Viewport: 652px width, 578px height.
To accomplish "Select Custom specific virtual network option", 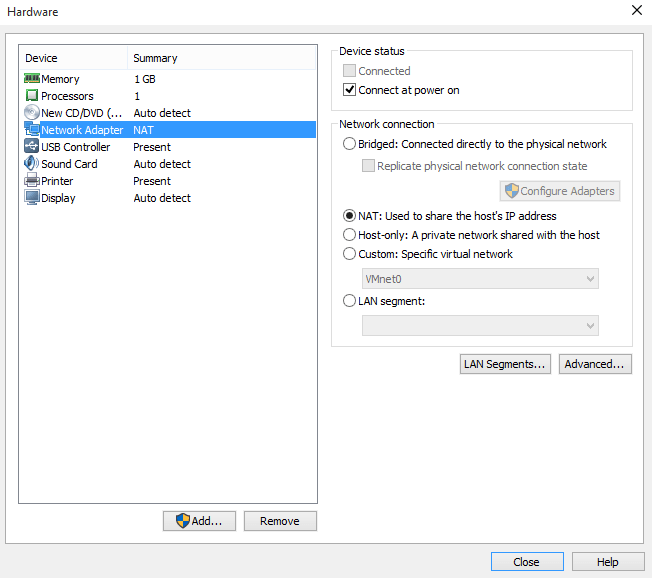I will [x=349, y=254].
